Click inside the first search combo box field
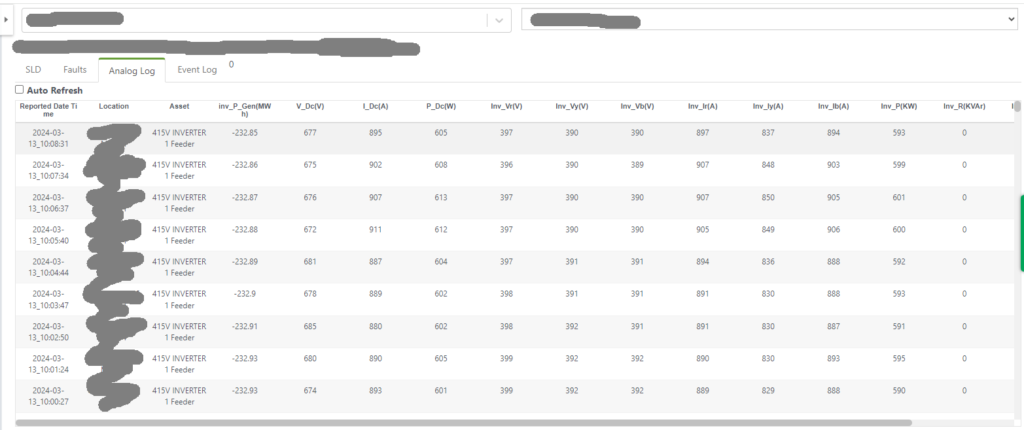The width and height of the screenshot is (1024, 430). pyautogui.click(x=250, y=20)
